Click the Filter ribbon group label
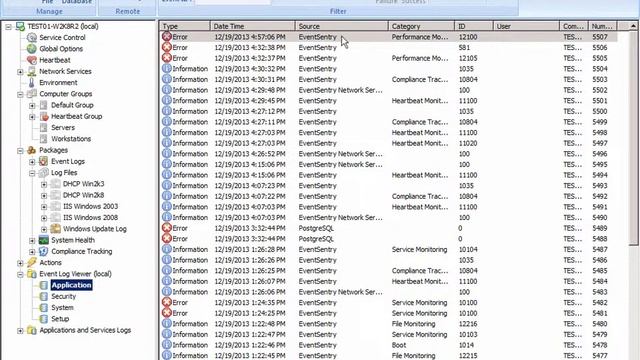 (x=338, y=11)
